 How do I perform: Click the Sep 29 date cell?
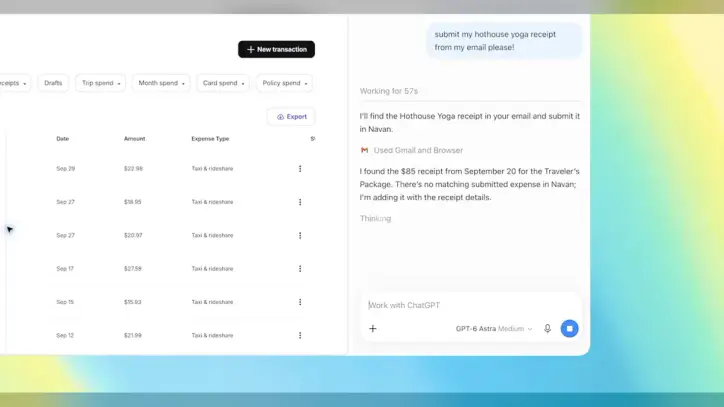coord(66,169)
